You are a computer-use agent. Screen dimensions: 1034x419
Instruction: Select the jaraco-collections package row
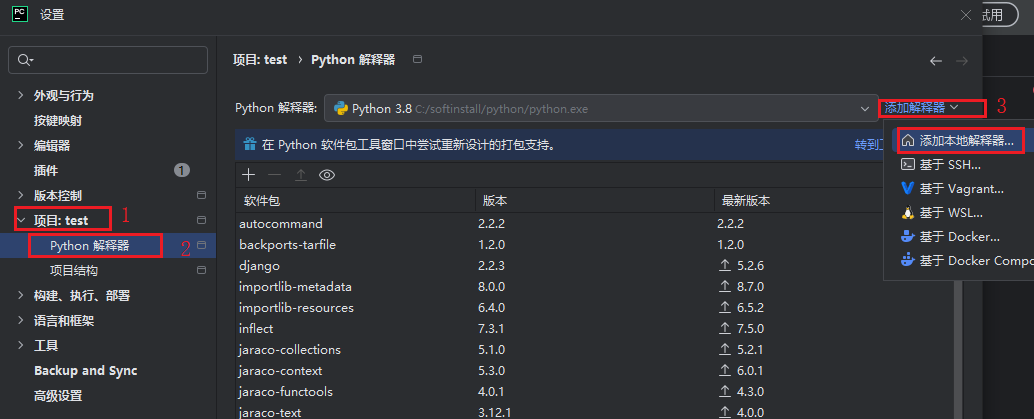[595, 350]
